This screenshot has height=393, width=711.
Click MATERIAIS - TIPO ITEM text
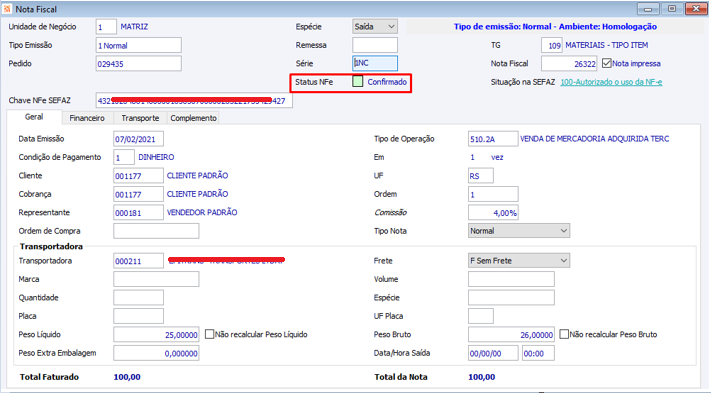[607, 45]
